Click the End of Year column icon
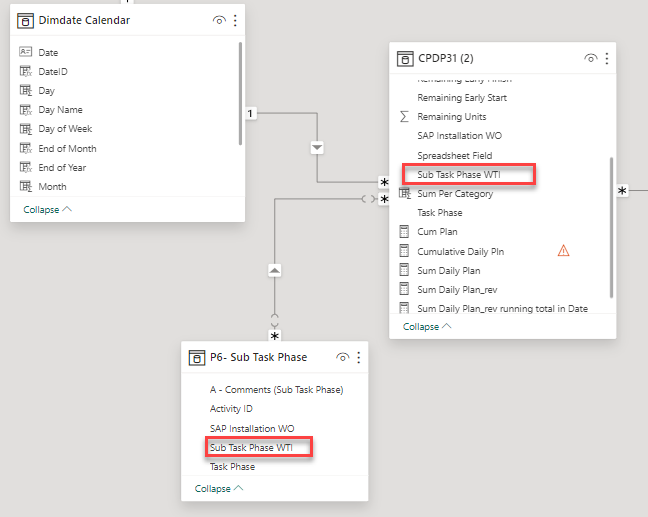 pos(26,167)
